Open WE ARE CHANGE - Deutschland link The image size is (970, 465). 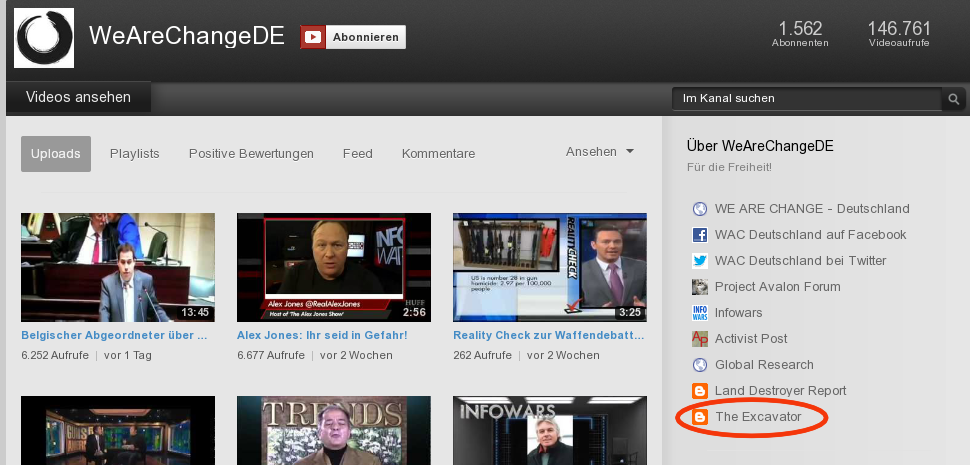(812, 209)
